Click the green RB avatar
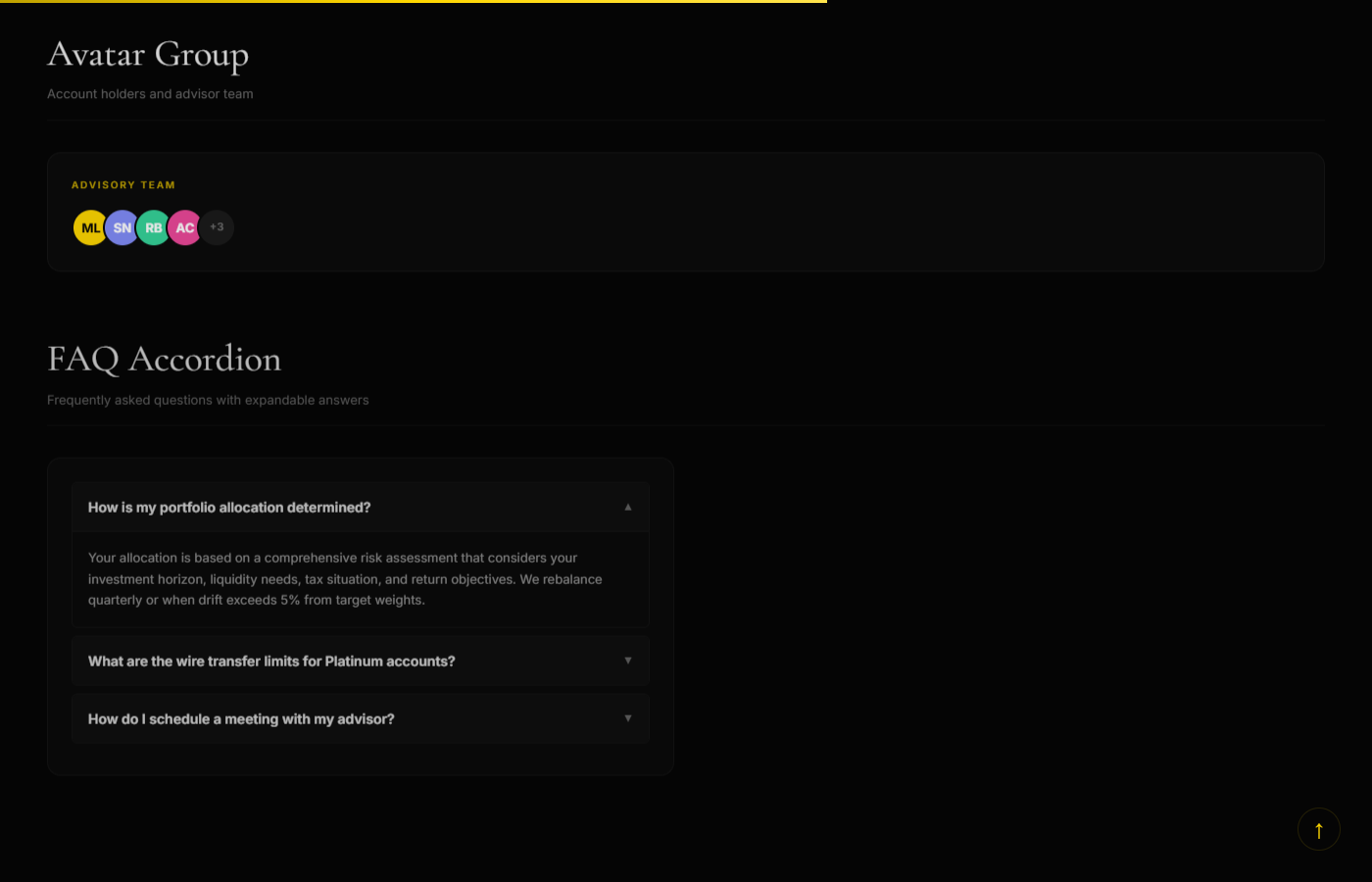1372x882 pixels. pos(153,227)
